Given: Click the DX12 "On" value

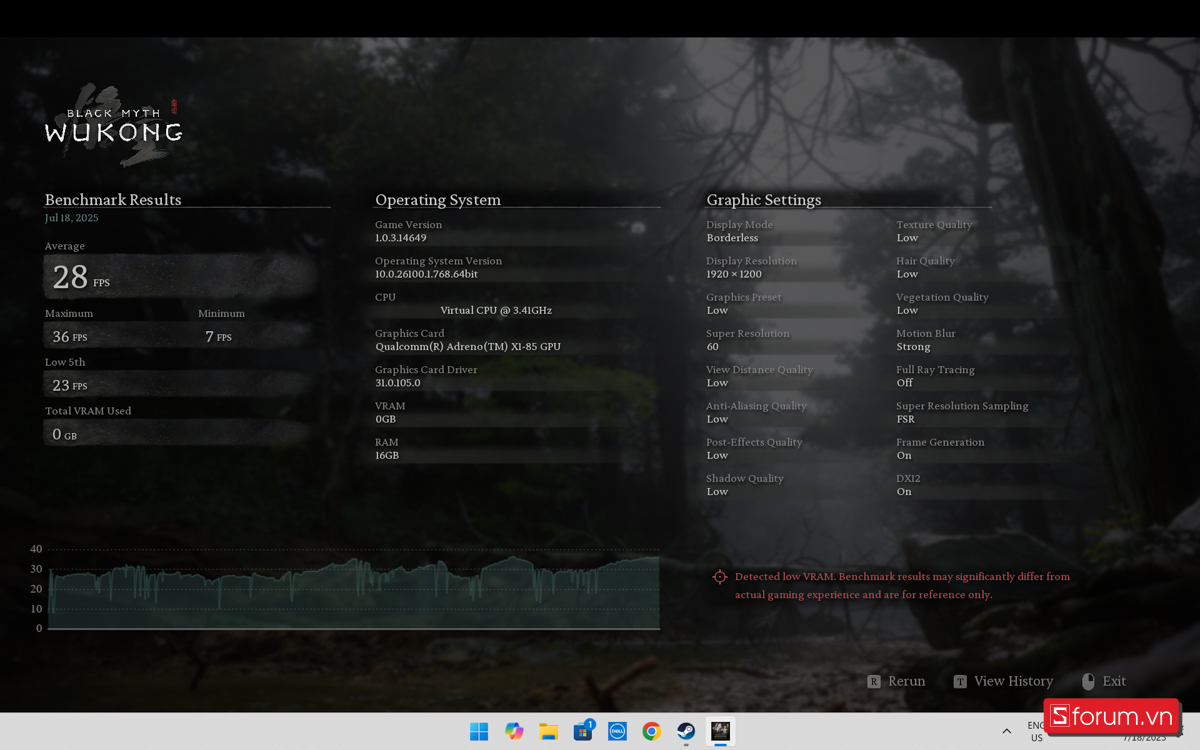Looking at the screenshot, I should coord(904,492).
